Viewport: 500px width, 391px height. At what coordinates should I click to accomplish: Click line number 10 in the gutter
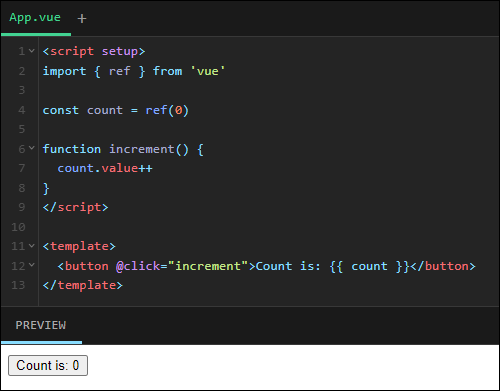point(18,227)
